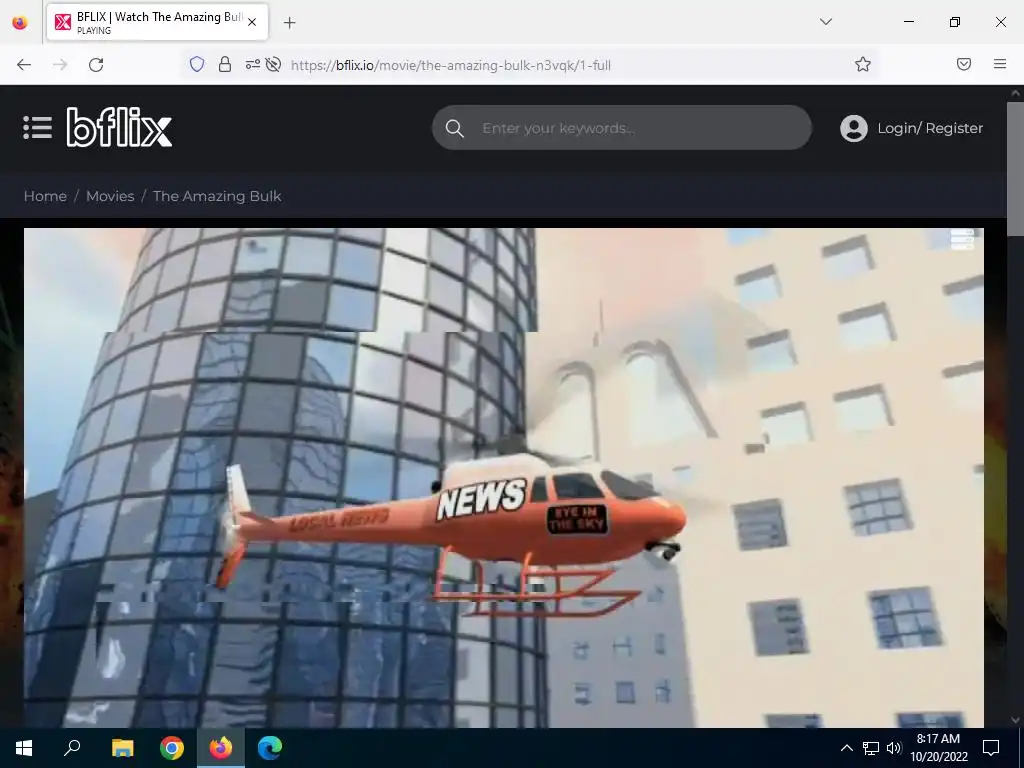
Task: Click the blocked autoplay icon in address bar
Action: [274, 64]
